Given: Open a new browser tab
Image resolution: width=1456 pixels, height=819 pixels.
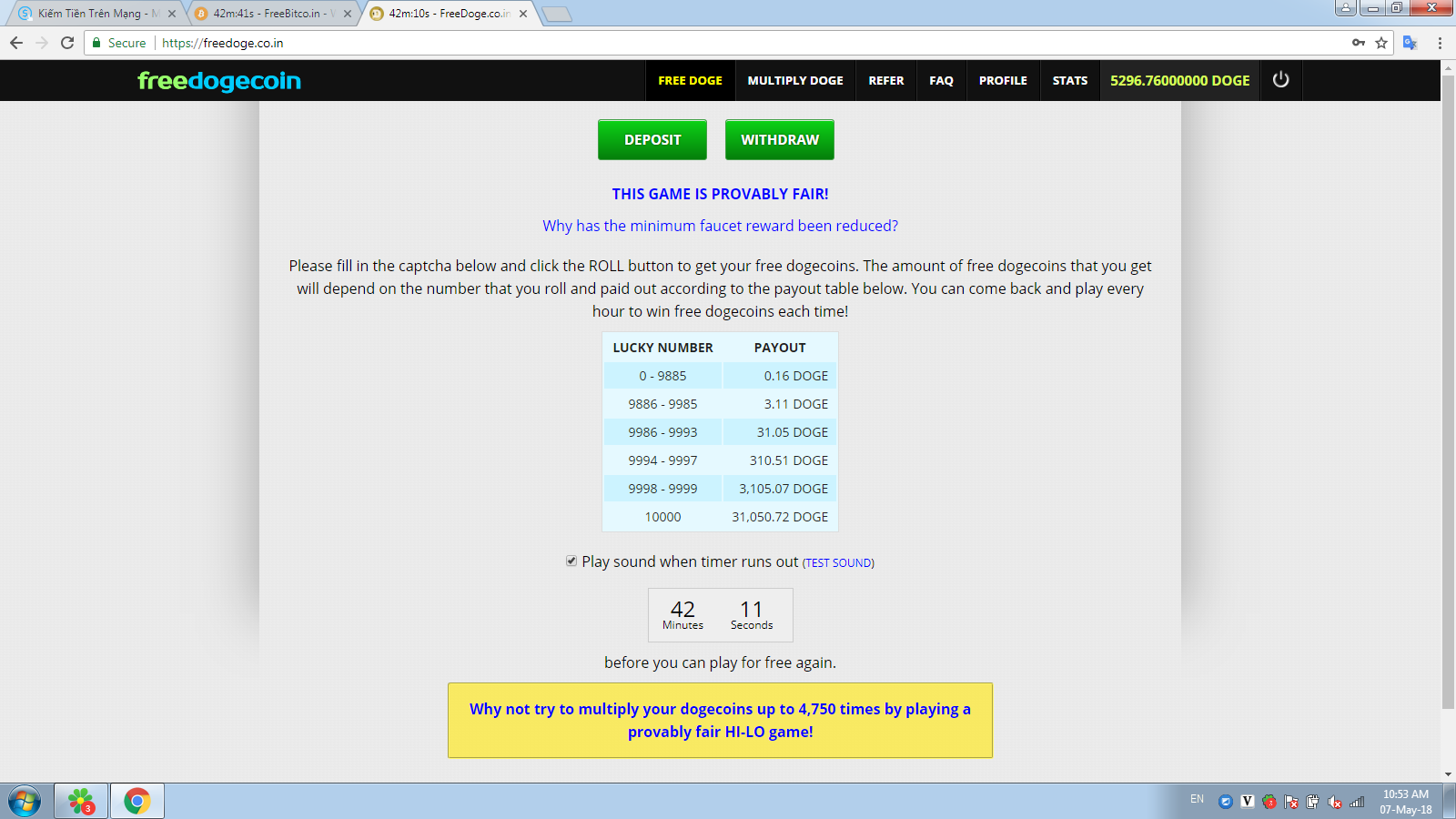Looking at the screenshot, I should (557, 14).
